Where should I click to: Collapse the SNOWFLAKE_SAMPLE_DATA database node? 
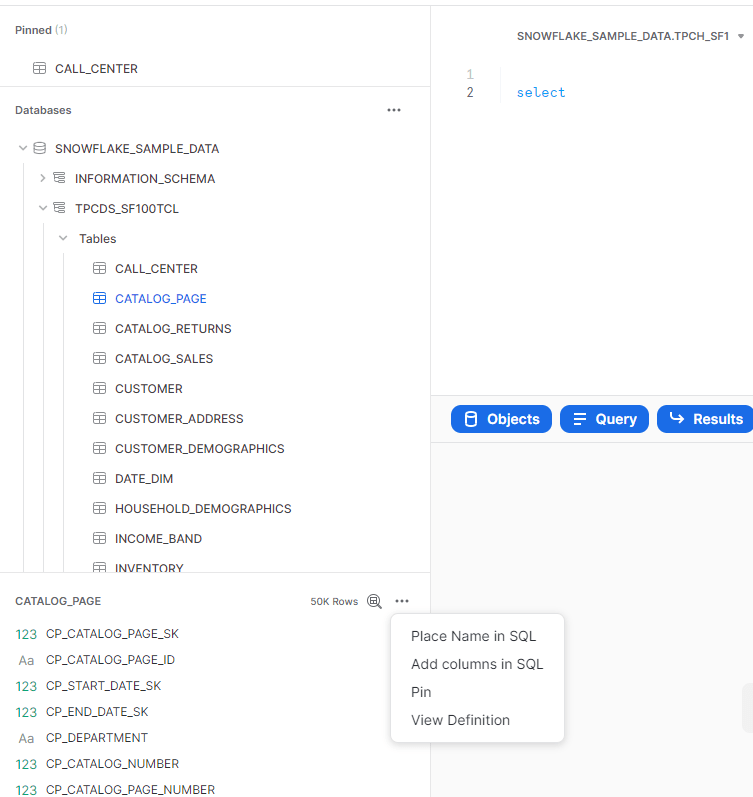point(22,148)
